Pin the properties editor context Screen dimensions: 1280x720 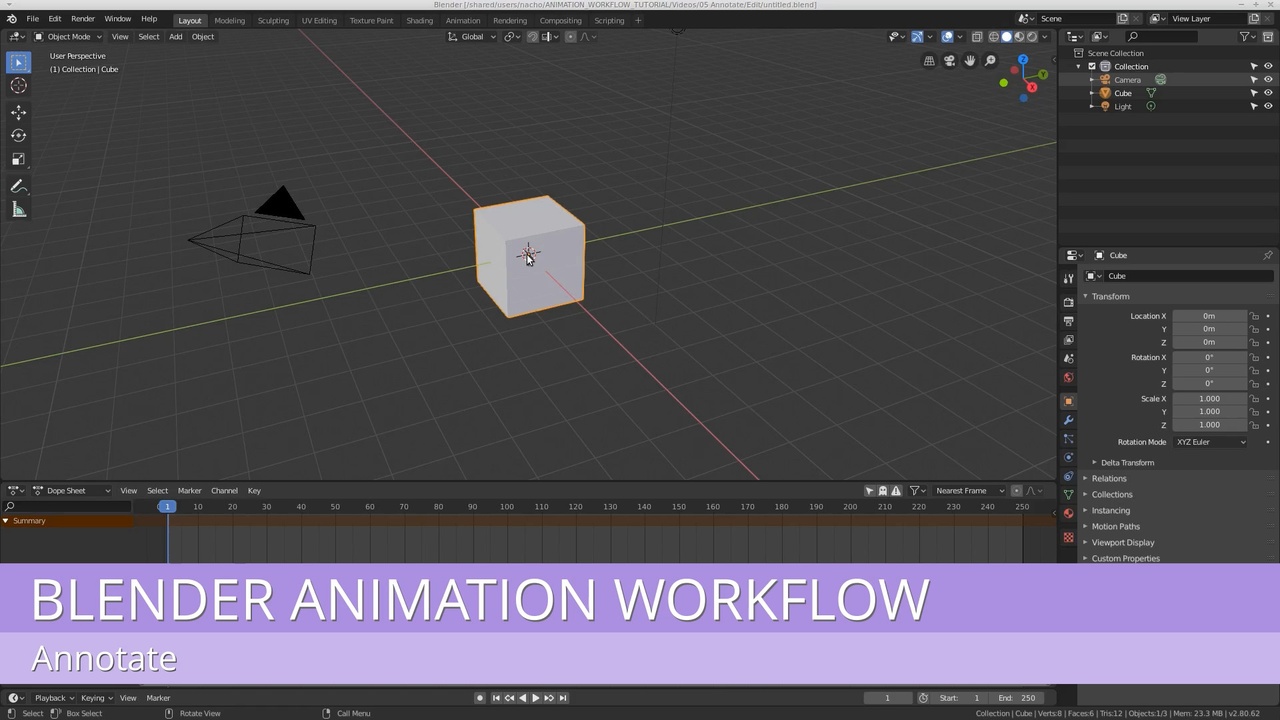coord(1267,255)
